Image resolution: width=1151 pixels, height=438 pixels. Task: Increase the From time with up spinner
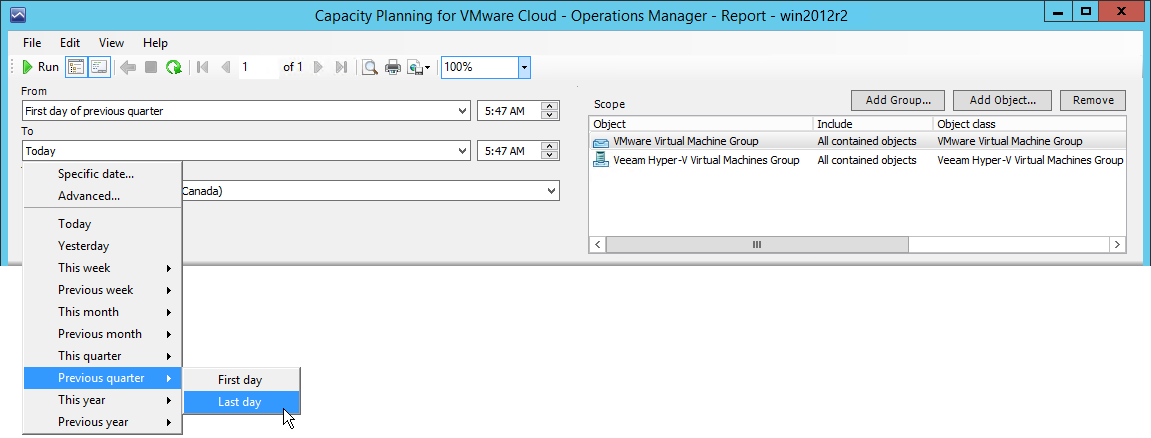549,106
